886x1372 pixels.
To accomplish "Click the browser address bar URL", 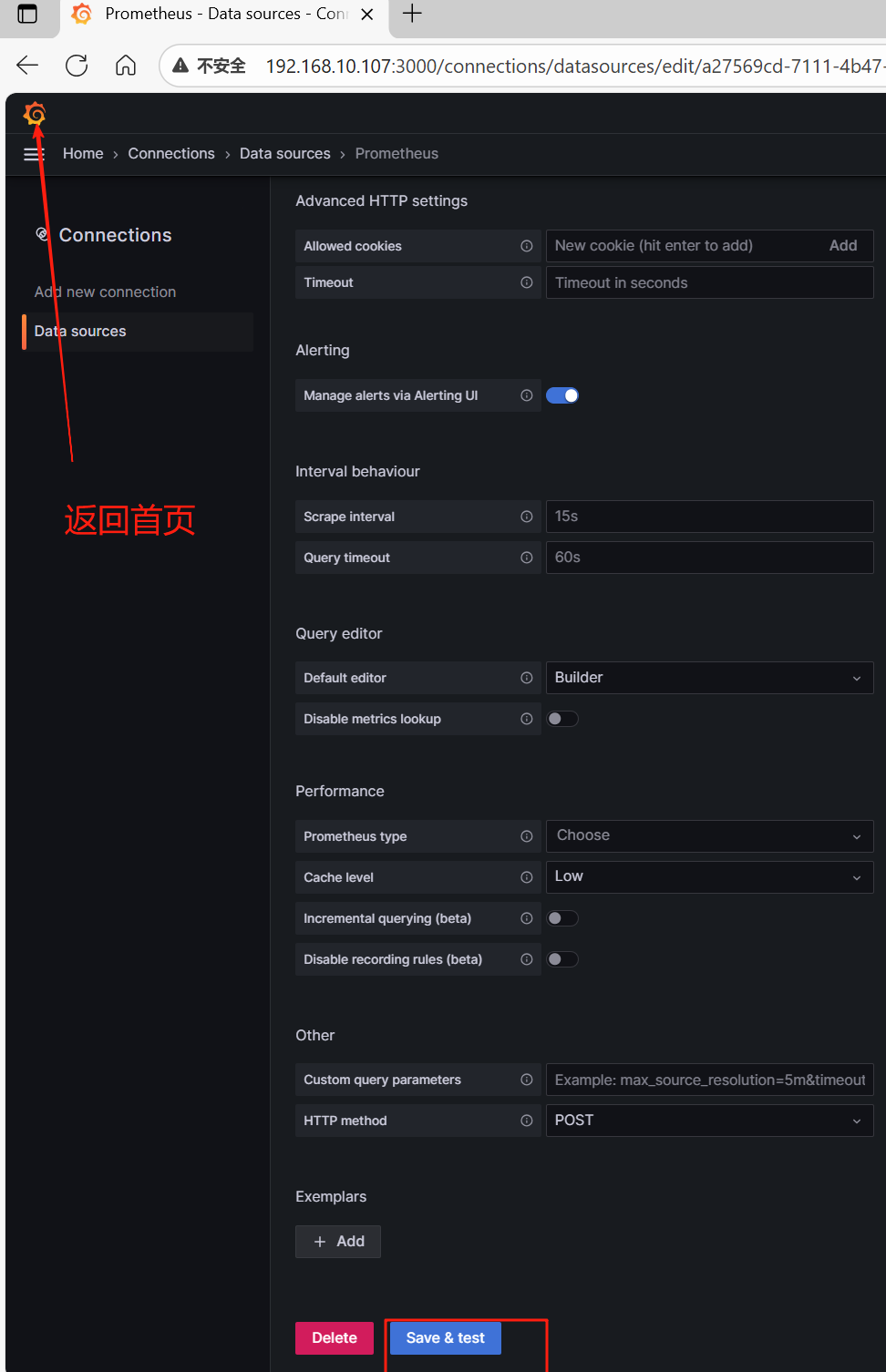I will 574,67.
